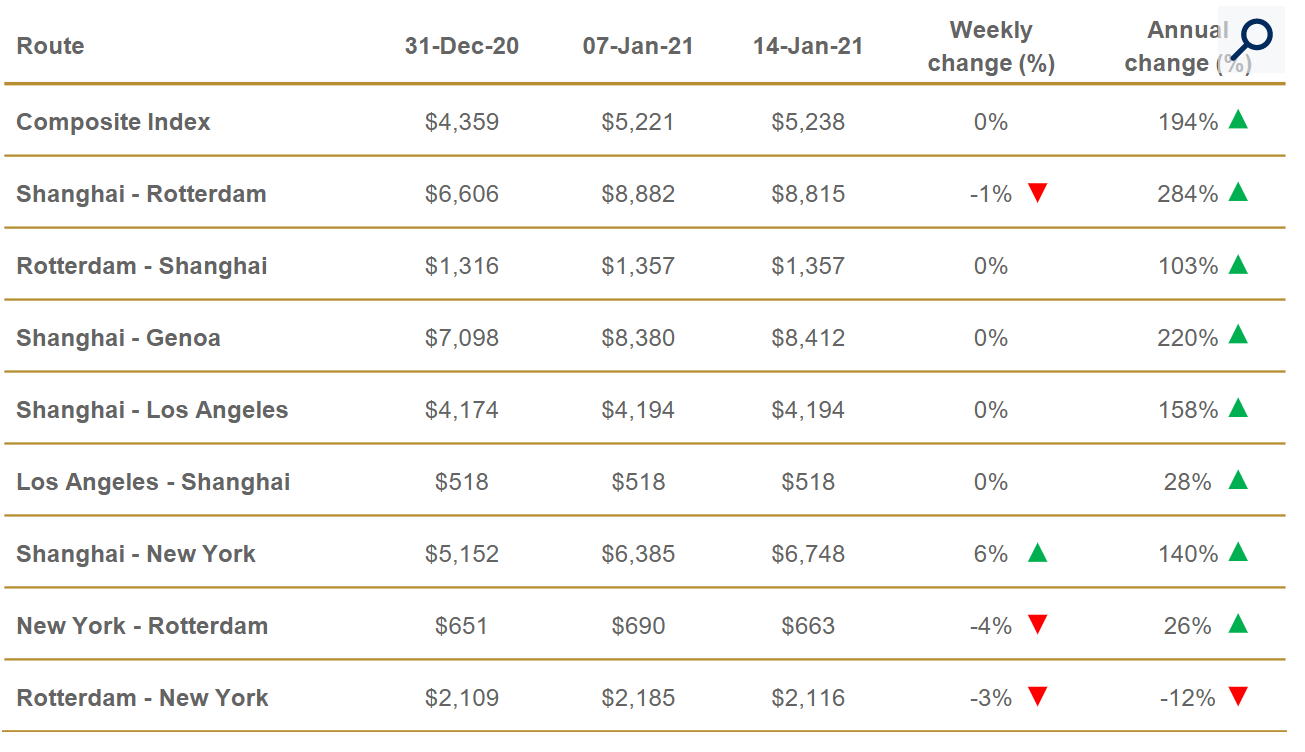The height and width of the screenshot is (752, 1305).
Task: Click the $6,748 Shanghai - New York value
Action: click(808, 554)
